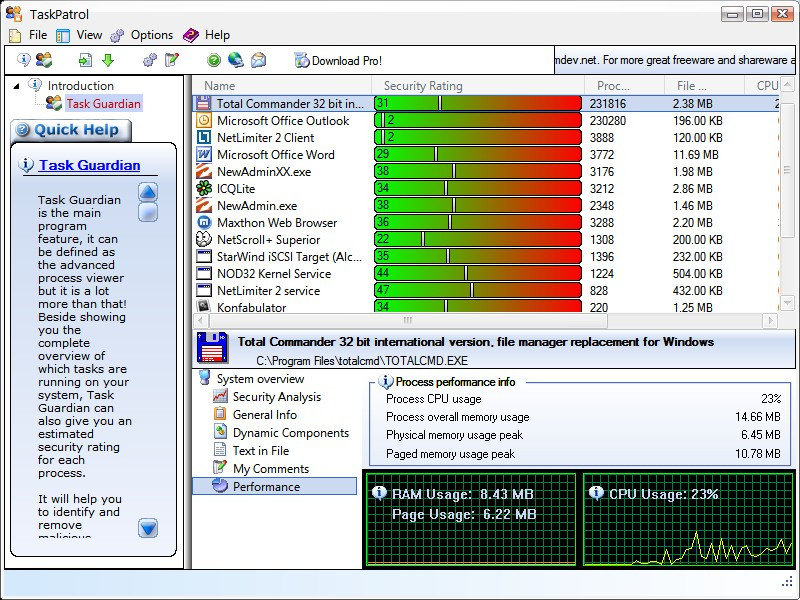Click ICQLite flower icon
This screenshot has width=800, height=600.
tap(204, 188)
